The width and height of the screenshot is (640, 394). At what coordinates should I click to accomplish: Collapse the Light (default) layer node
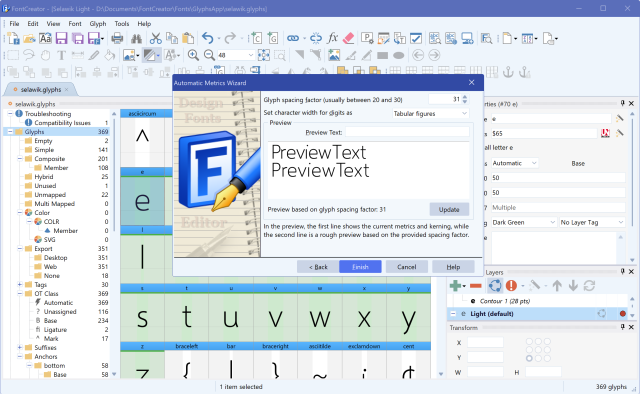click(453, 314)
